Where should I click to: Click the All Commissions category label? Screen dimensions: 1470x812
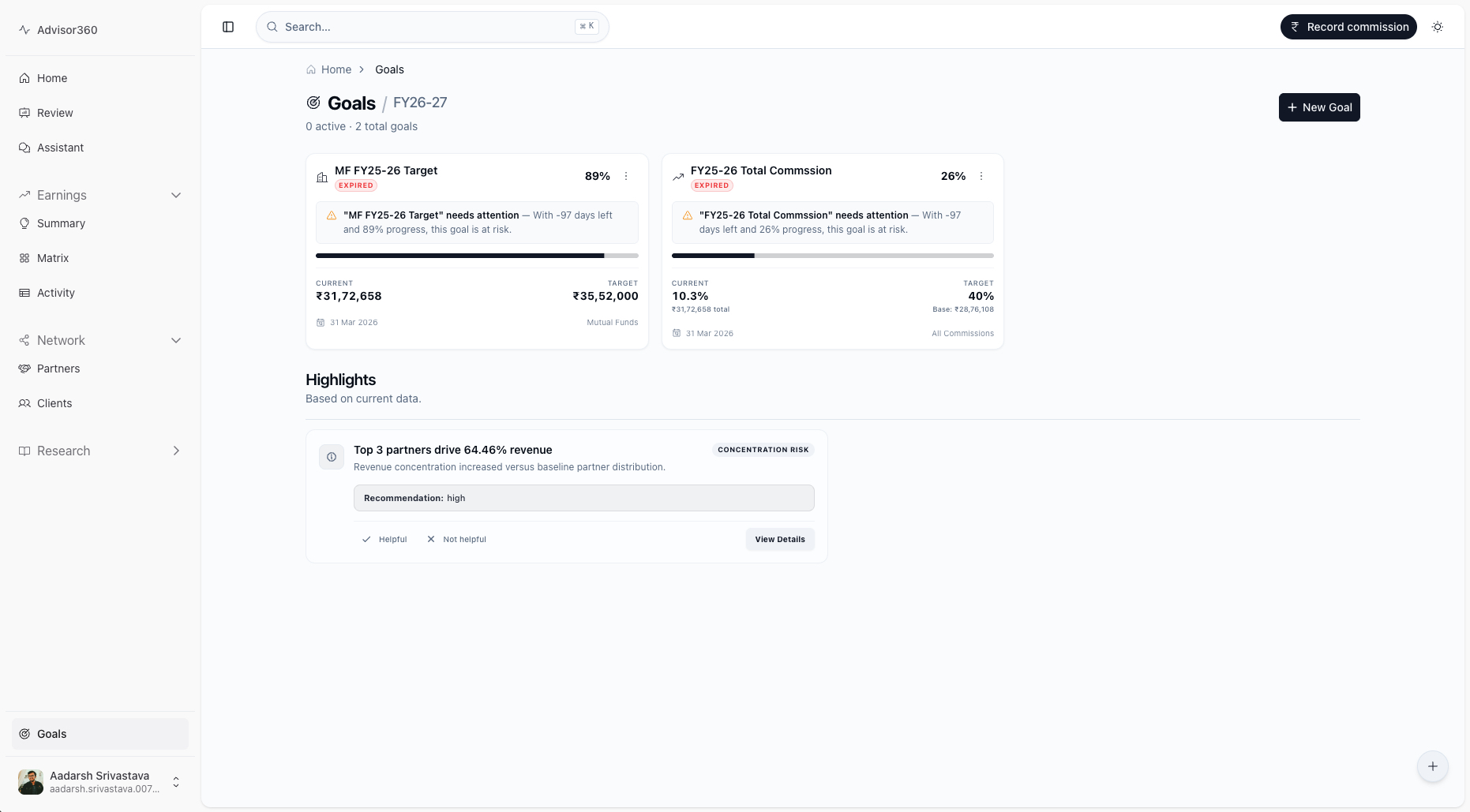pos(963,334)
